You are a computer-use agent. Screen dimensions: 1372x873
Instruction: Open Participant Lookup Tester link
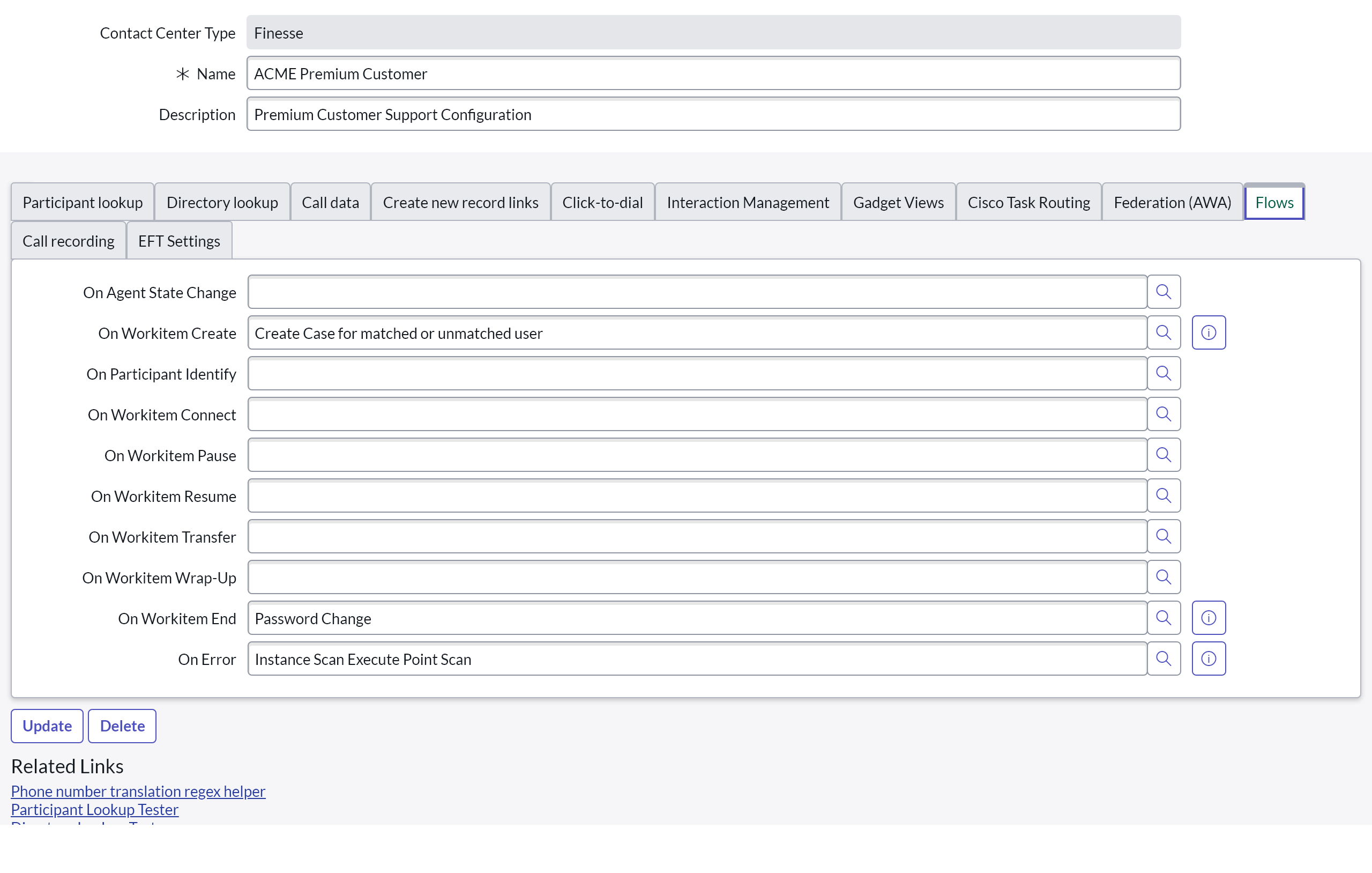point(94,809)
